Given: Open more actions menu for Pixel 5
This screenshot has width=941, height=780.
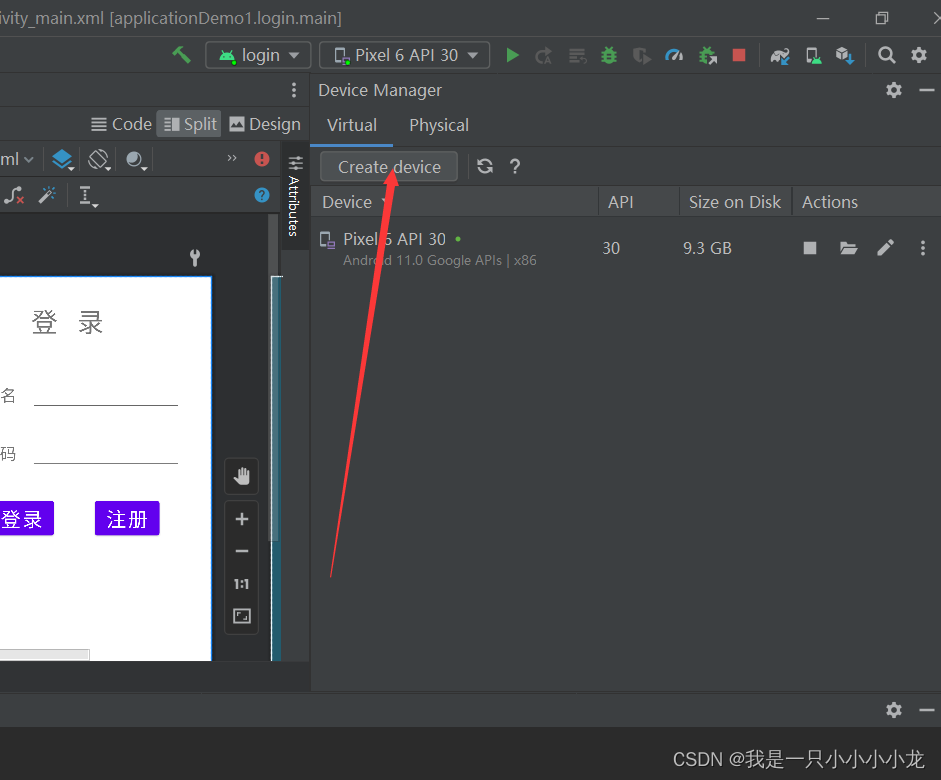Looking at the screenshot, I should tap(922, 248).
